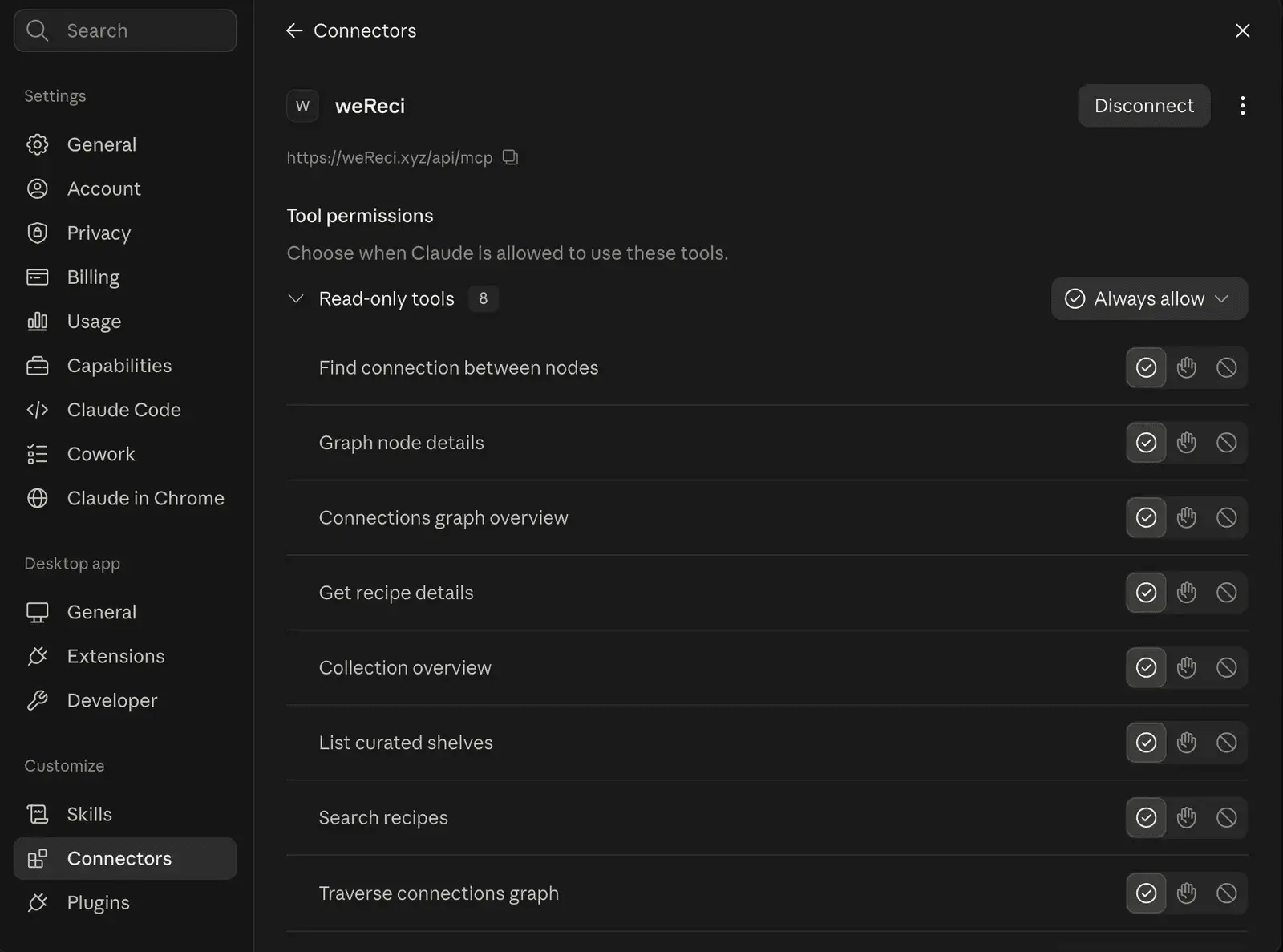This screenshot has width=1283, height=952.
Task: Block Collection overview tool
Action: tap(1226, 667)
